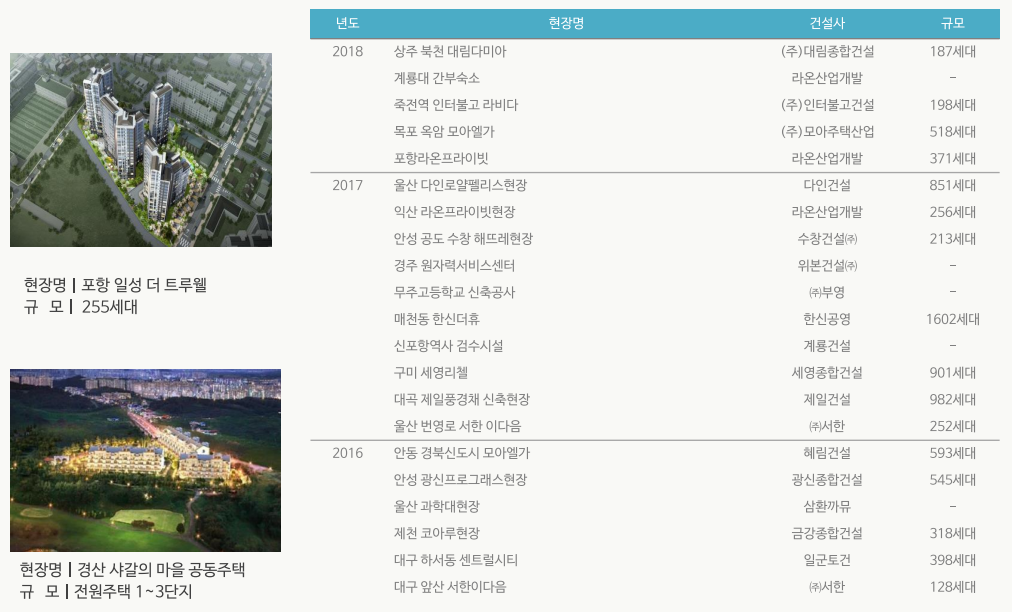This screenshot has height=612, width=1012.
Task: Click the 901세대 scale value
Action: 953,373
